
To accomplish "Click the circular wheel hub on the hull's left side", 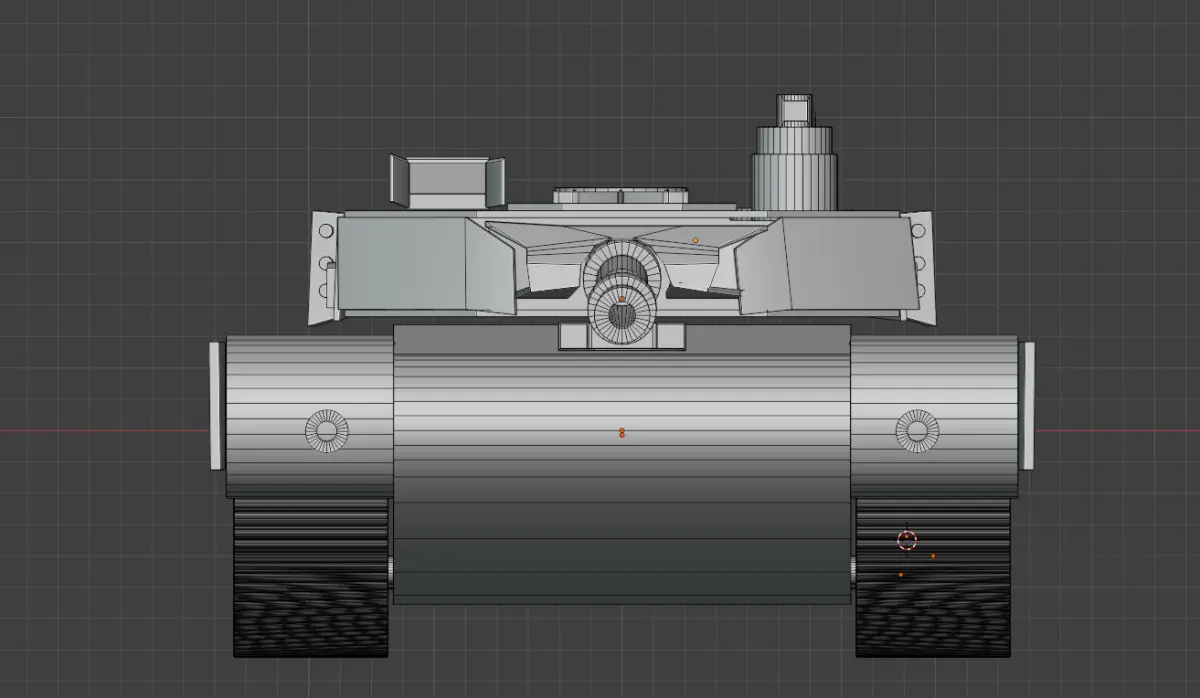I will pyautogui.click(x=326, y=431).
